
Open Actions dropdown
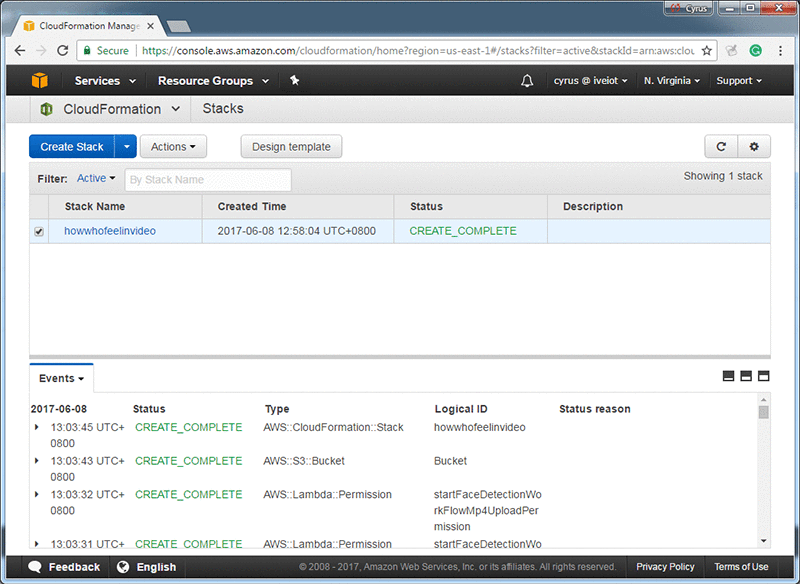(173, 147)
